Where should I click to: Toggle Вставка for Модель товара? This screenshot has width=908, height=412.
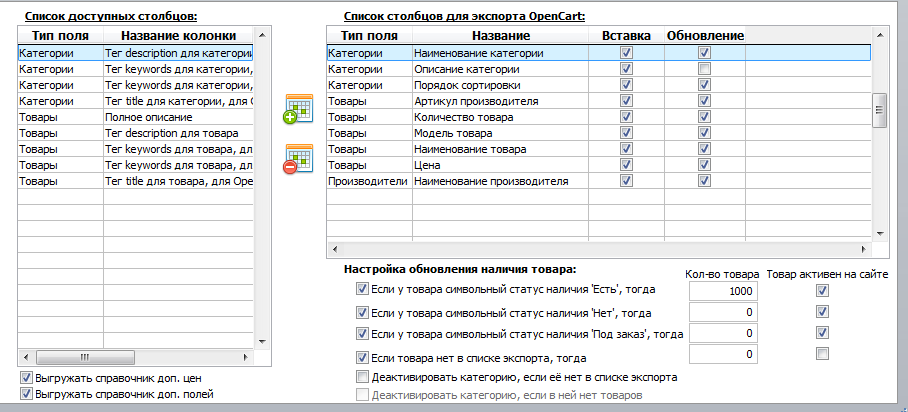click(626, 133)
